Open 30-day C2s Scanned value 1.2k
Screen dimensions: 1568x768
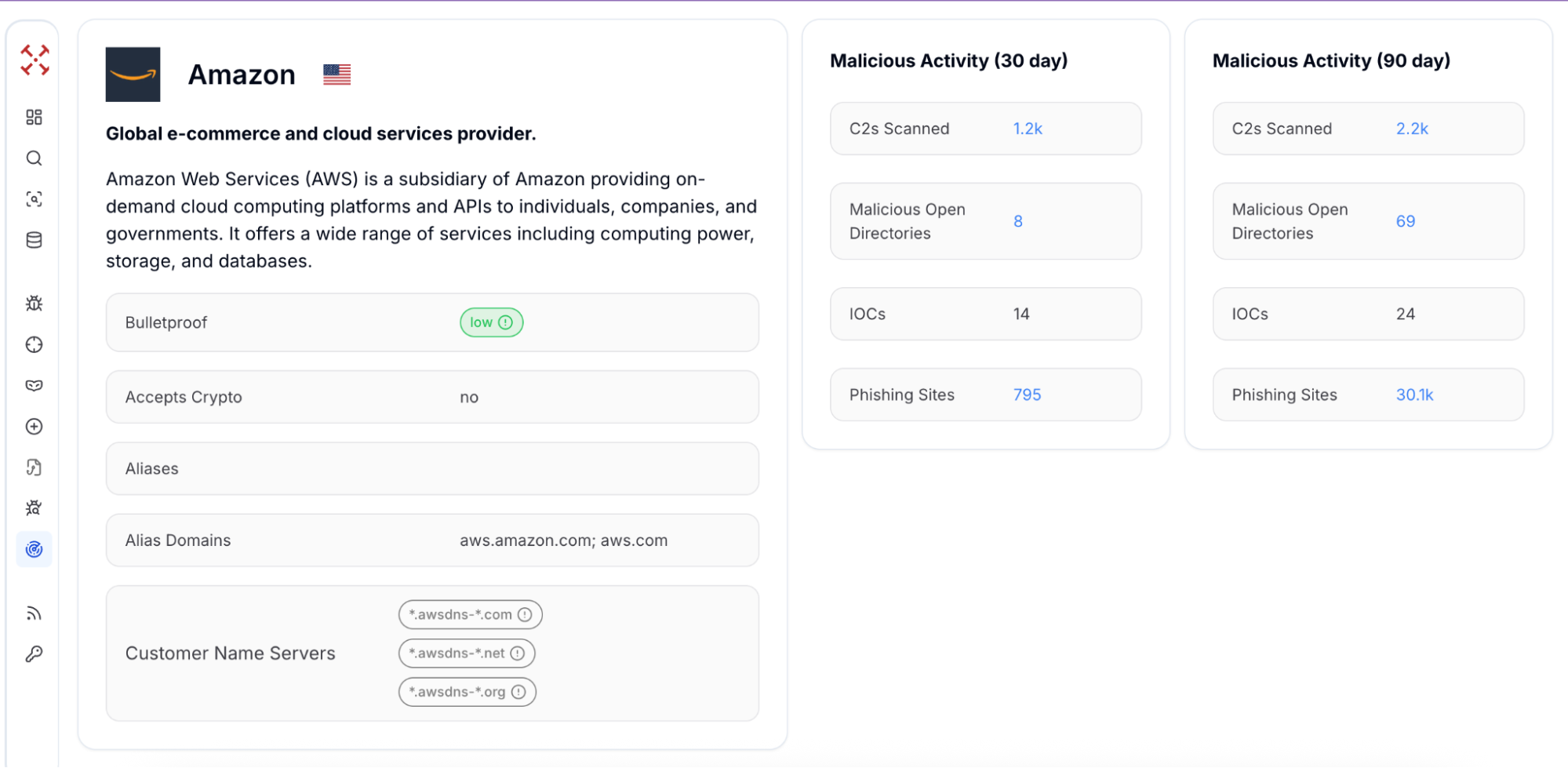1028,129
